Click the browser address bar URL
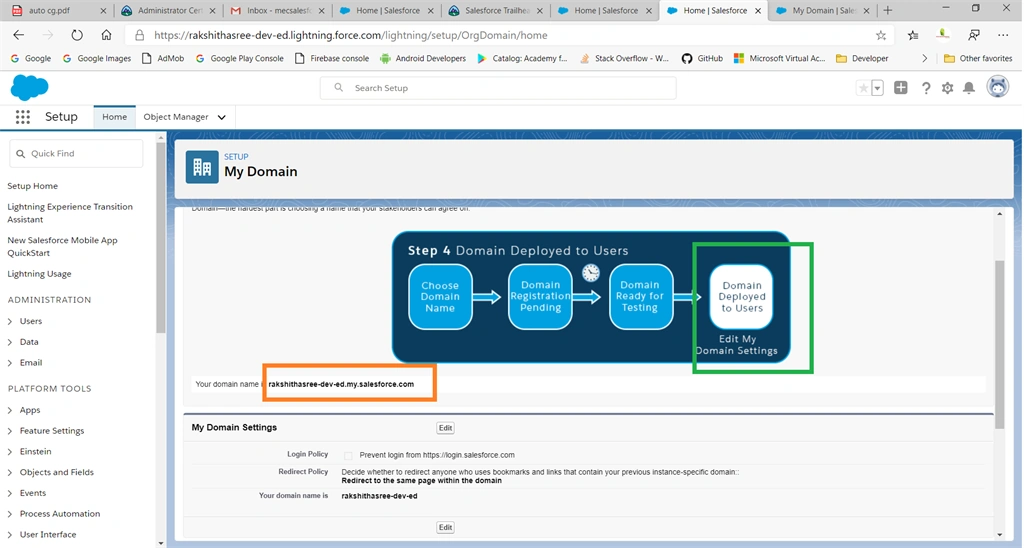Image resolution: width=1024 pixels, height=548 pixels. (x=351, y=35)
